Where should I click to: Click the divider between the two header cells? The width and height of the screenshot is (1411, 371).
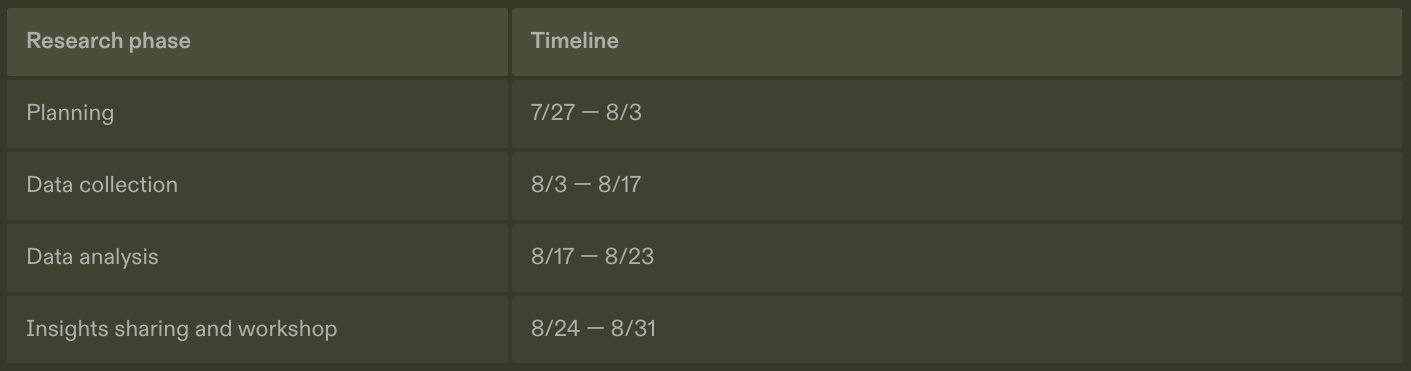click(x=510, y=42)
